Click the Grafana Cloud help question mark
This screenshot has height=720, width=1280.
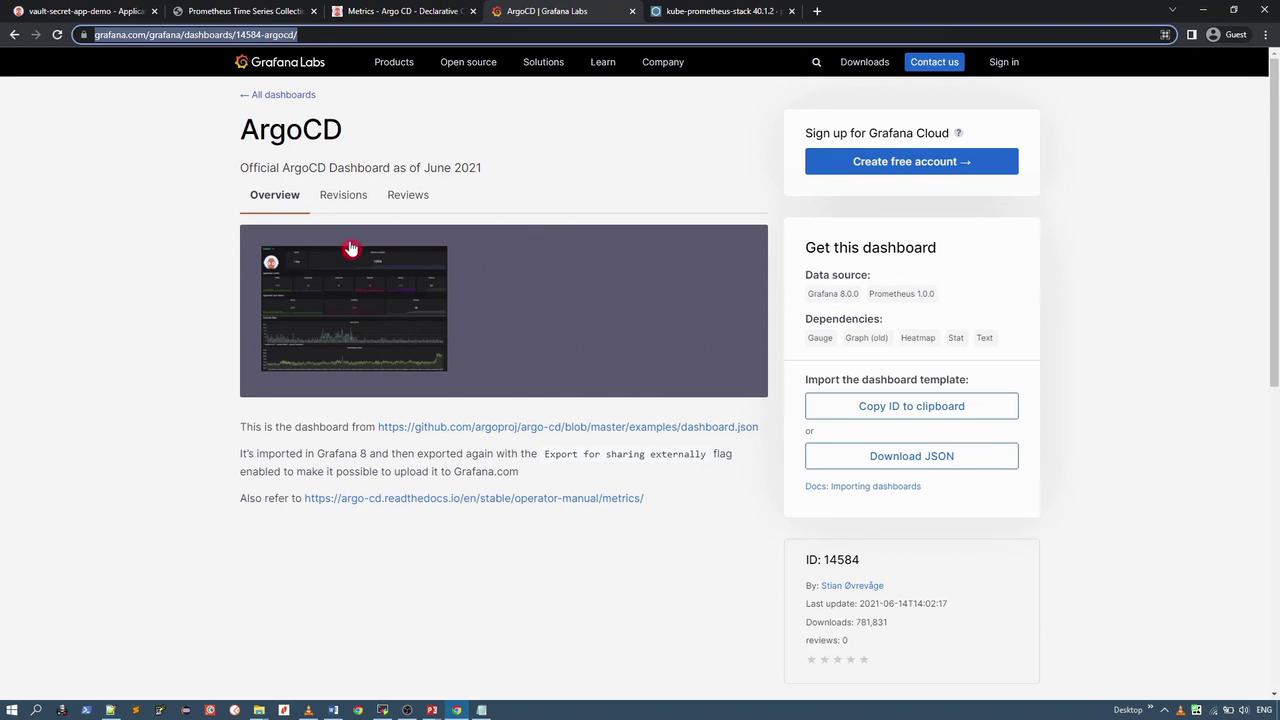tap(958, 133)
